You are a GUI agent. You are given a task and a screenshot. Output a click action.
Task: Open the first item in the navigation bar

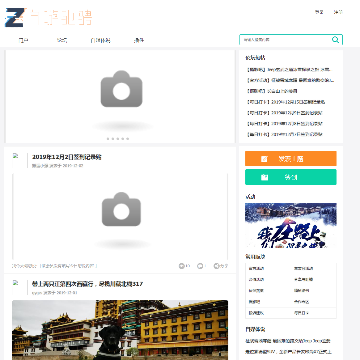(x=23, y=40)
